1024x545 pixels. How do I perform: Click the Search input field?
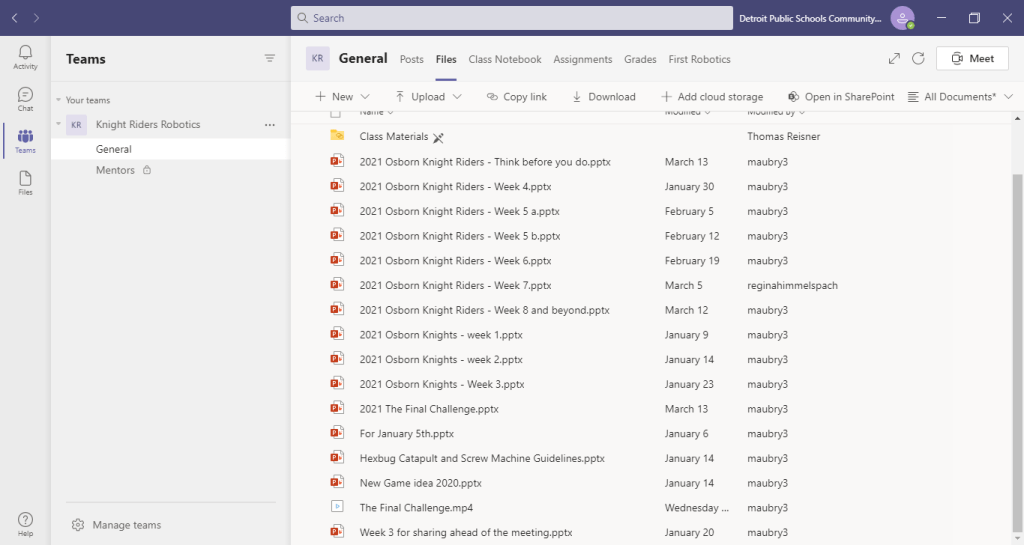click(x=511, y=18)
